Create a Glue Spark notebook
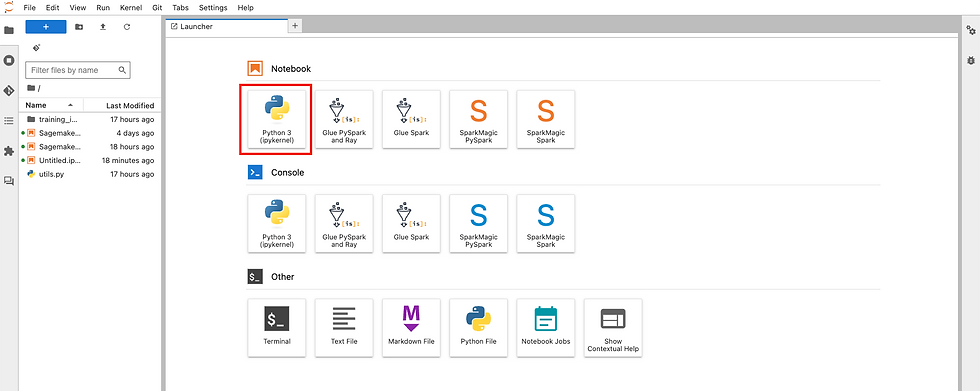 click(x=411, y=119)
